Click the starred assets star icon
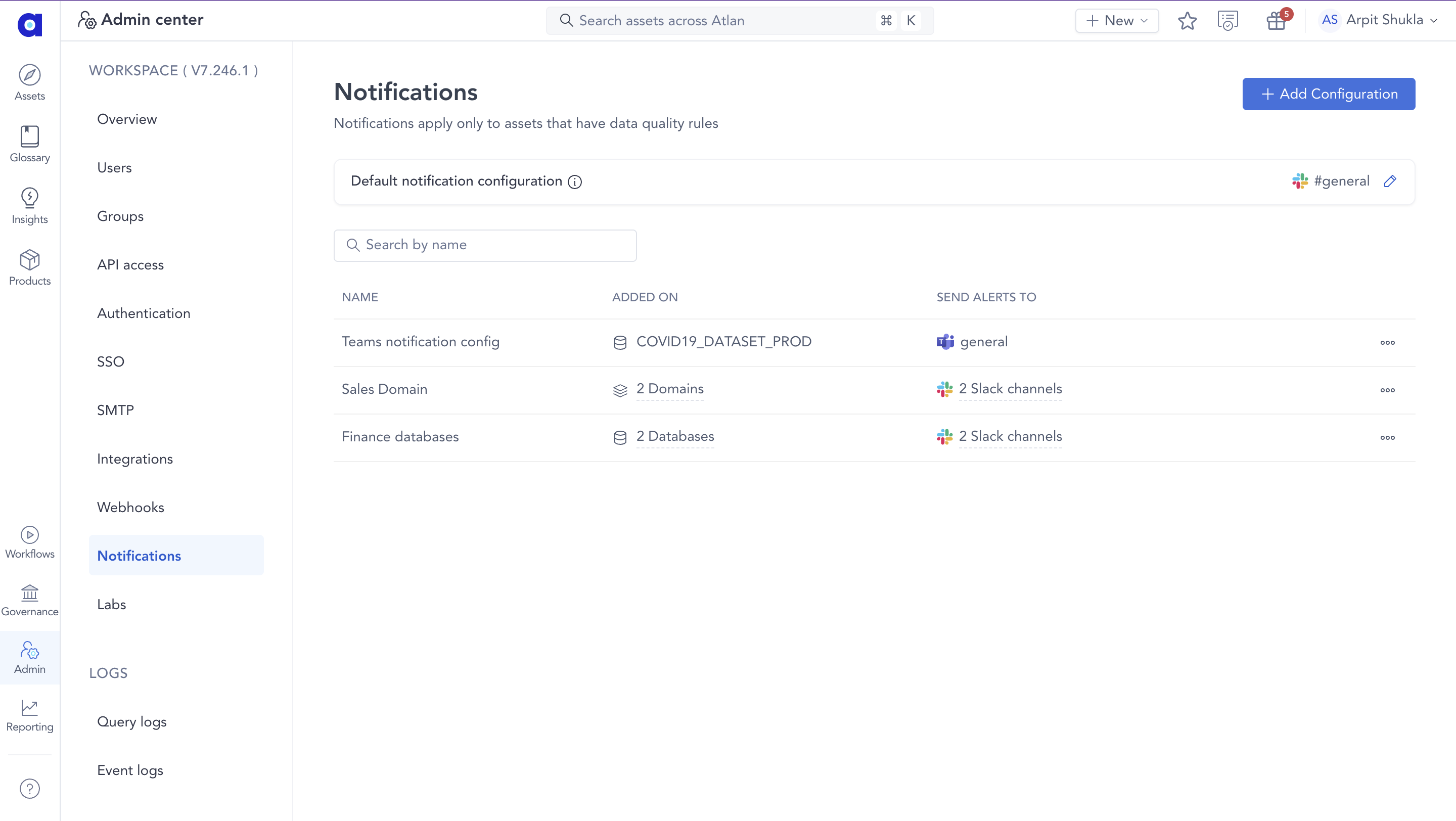Image resolution: width=1456 pixels, height=821 pixels. pos(1187,21)
